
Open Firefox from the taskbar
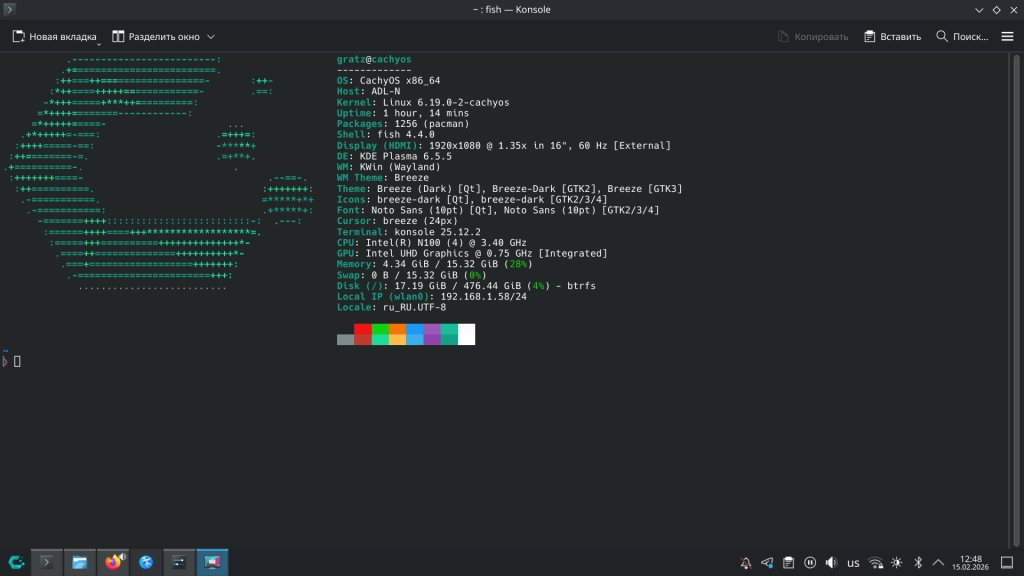coord(113,562)
